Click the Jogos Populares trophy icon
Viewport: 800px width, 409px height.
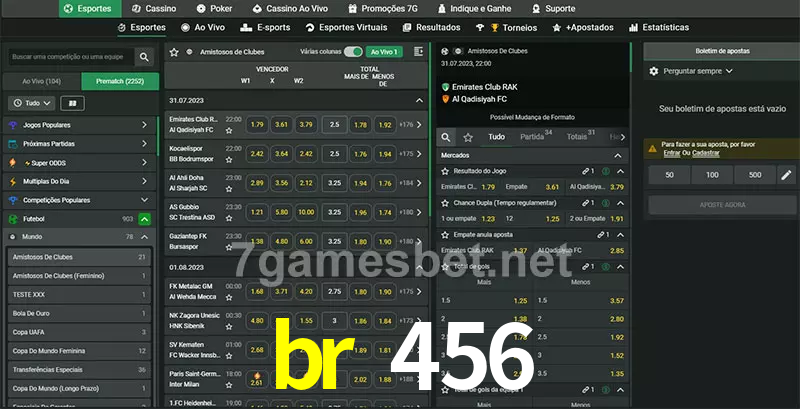(x=13, y=125)
